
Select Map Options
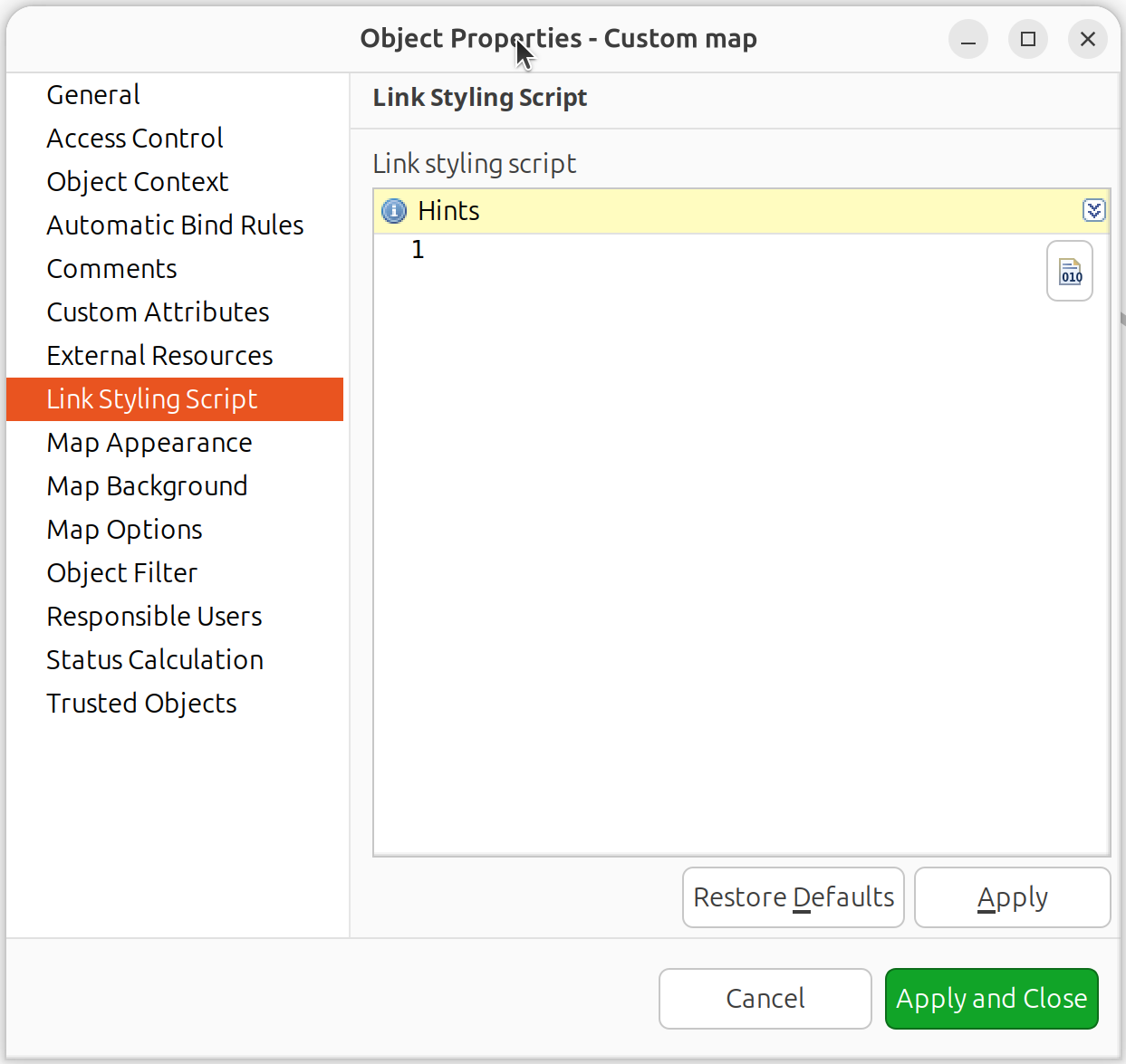tap(124, 530)
